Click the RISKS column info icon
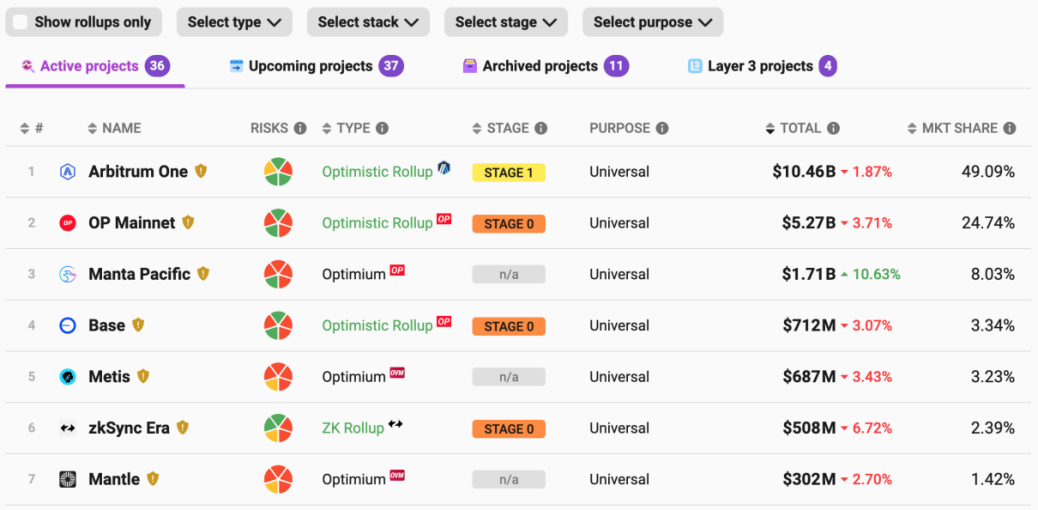Screen dimensions: 1038x510 [300, 128]
